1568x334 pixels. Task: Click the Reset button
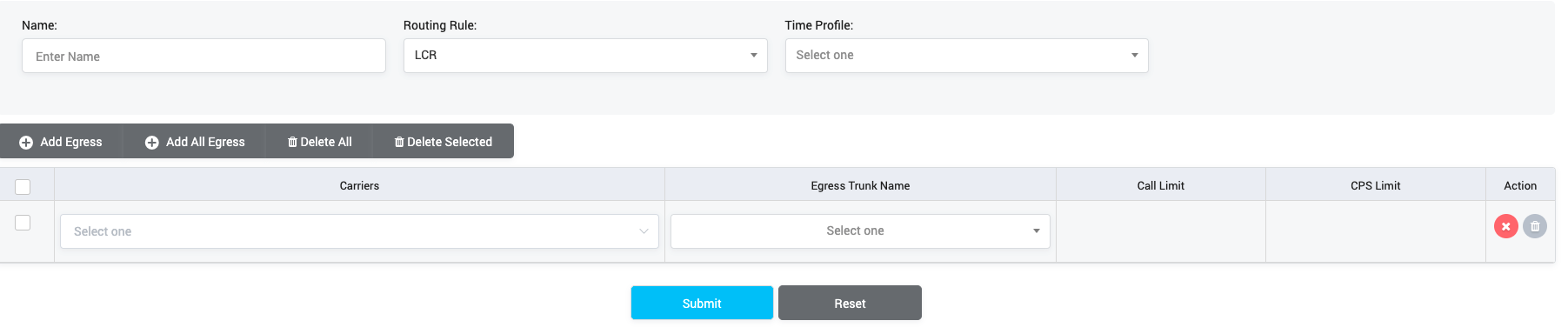click(x=850, y=303)
